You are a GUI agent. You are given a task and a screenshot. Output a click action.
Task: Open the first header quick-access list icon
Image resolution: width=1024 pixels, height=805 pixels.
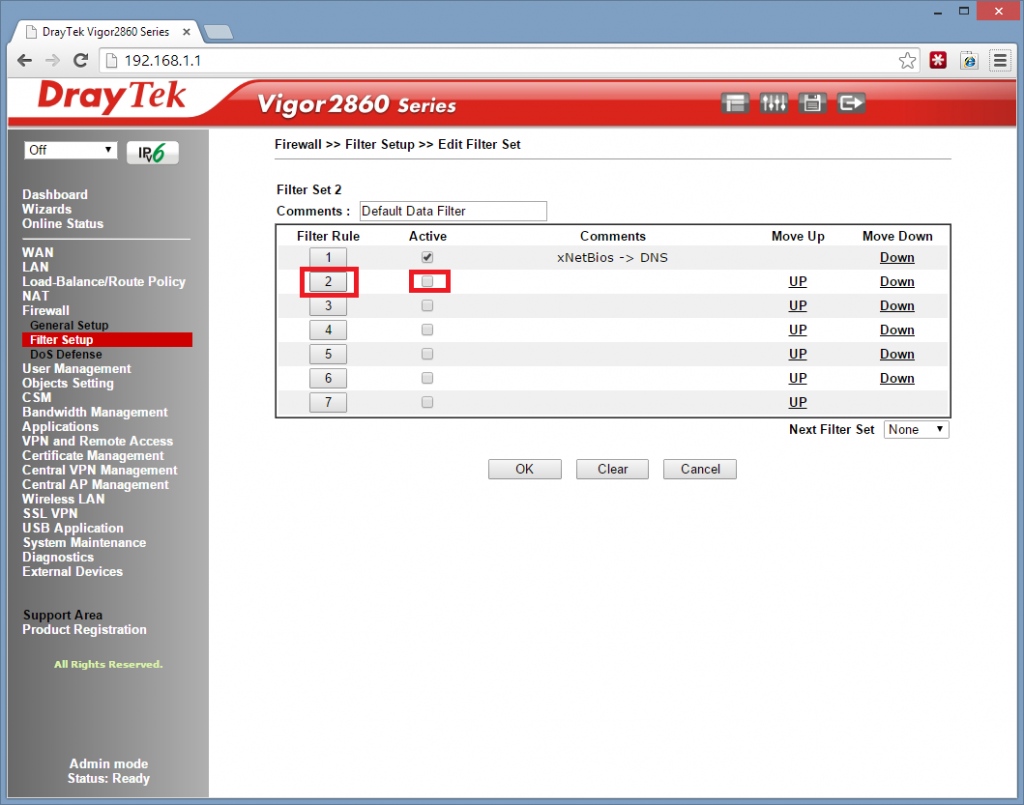coord(735,103)
